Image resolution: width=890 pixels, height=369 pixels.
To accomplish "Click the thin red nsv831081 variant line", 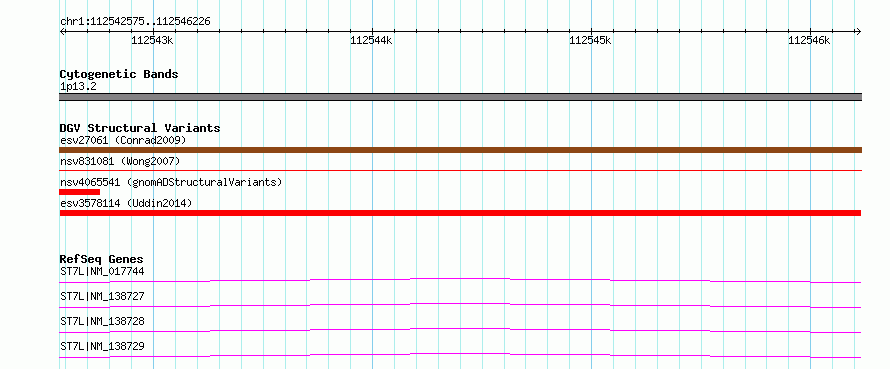I will pyautogui.click(x=460, y=170).
